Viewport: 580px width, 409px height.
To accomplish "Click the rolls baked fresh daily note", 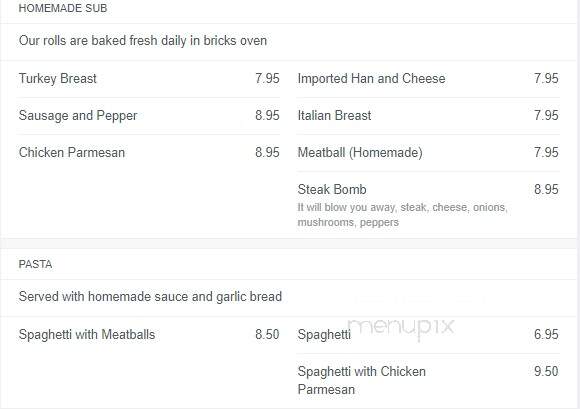I will click(x=143, y=40).
